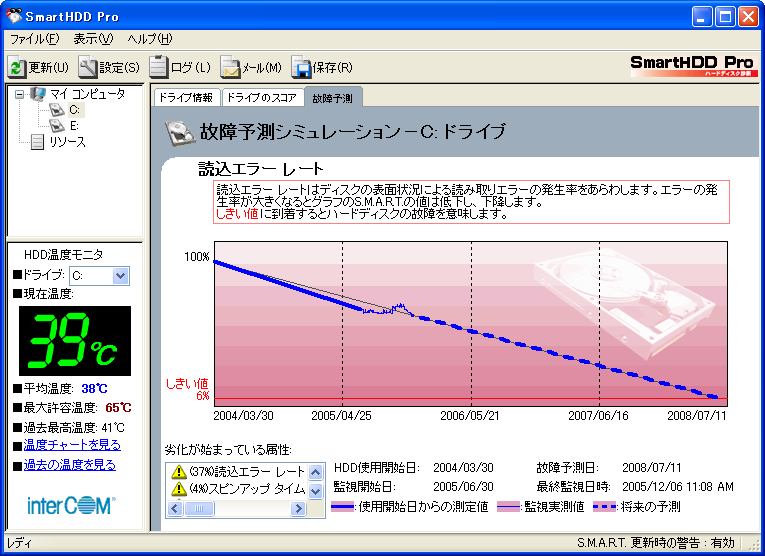Screen dimensions: 765x556
Task: Click the hard disk icon beside 故障予測シミュレーション
Action: click(x=180, y=133)
